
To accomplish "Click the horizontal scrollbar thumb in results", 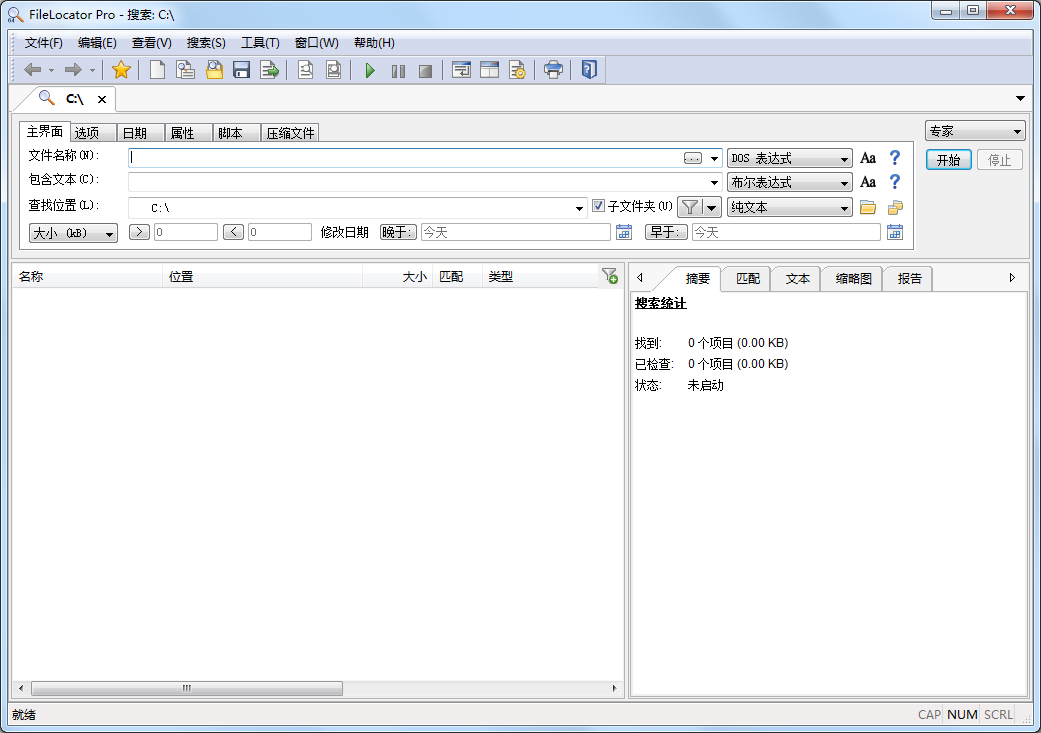I will (187, 689).
